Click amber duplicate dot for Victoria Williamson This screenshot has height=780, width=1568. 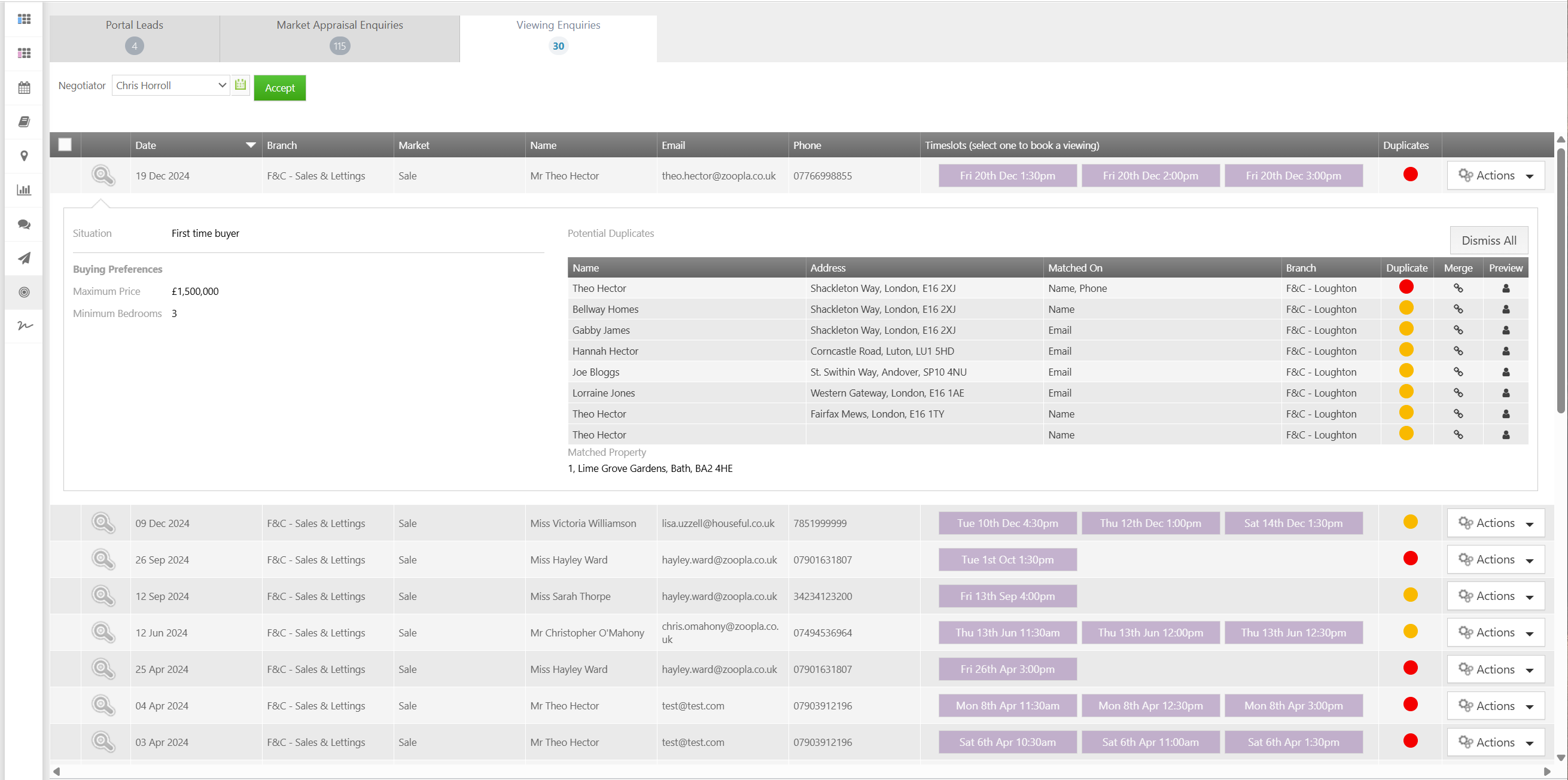(x=1410, y=522)
